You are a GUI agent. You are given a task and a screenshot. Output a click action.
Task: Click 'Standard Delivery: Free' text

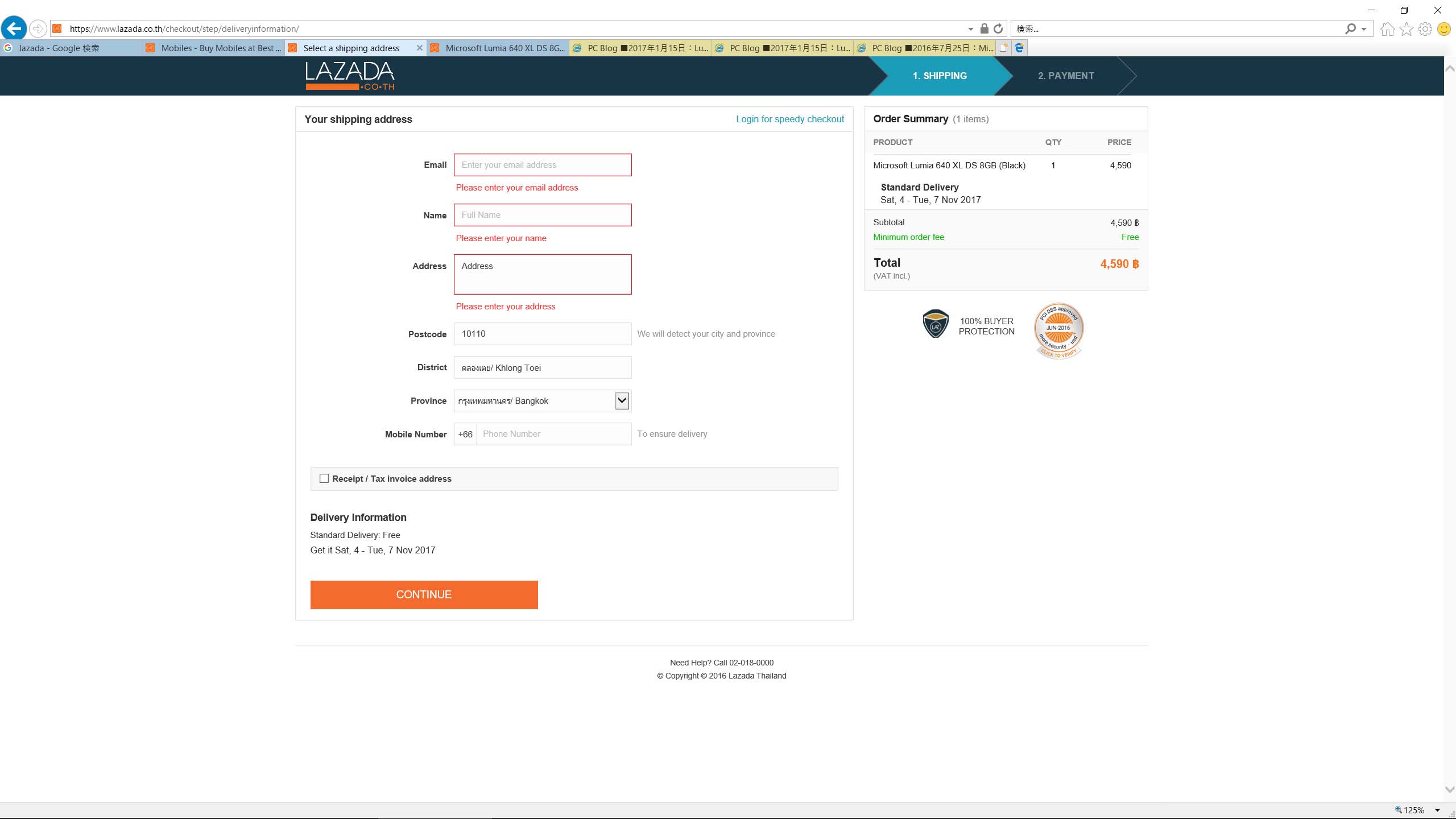355,535
